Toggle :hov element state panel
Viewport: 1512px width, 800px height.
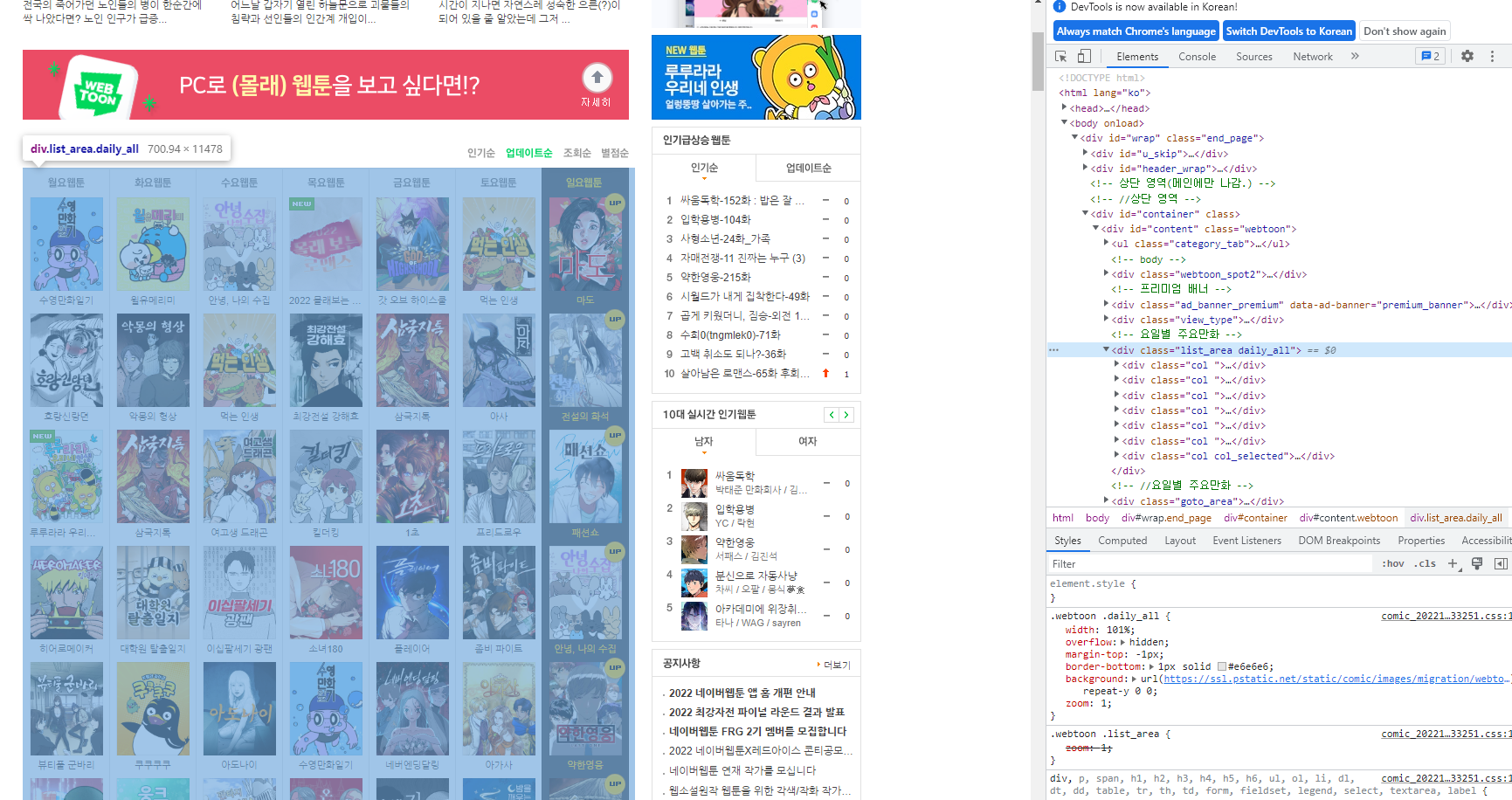click(x=1393, y=563)
